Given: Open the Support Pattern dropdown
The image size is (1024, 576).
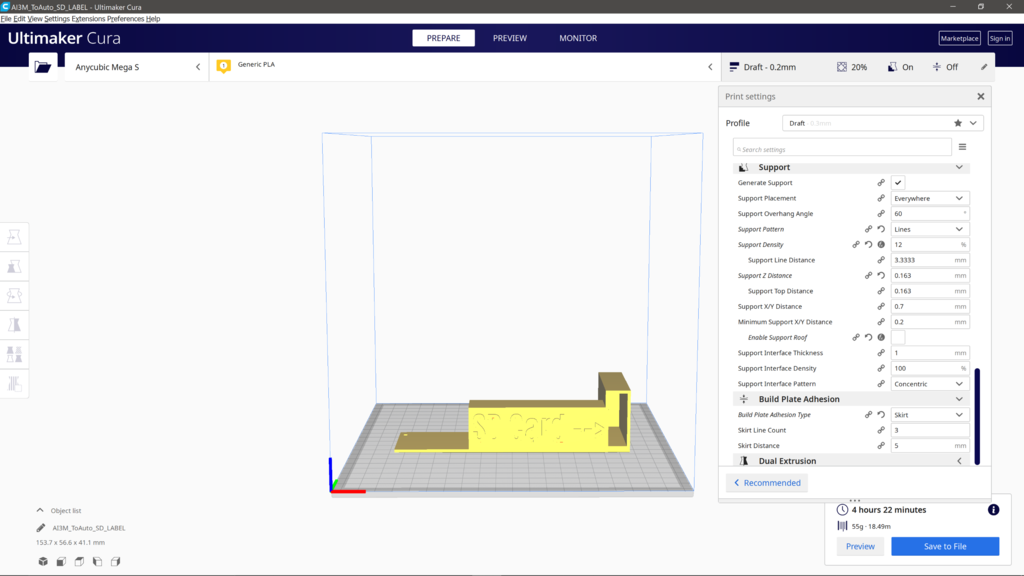Looking at the screenshot, I should 929,228.
